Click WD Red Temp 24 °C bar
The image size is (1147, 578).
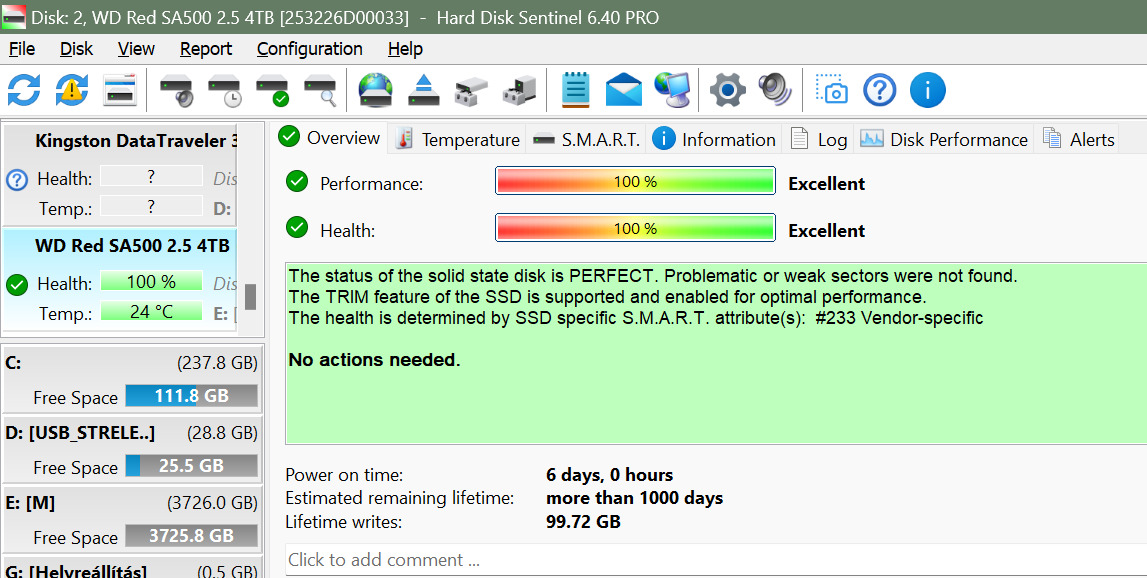coord(151,312)
